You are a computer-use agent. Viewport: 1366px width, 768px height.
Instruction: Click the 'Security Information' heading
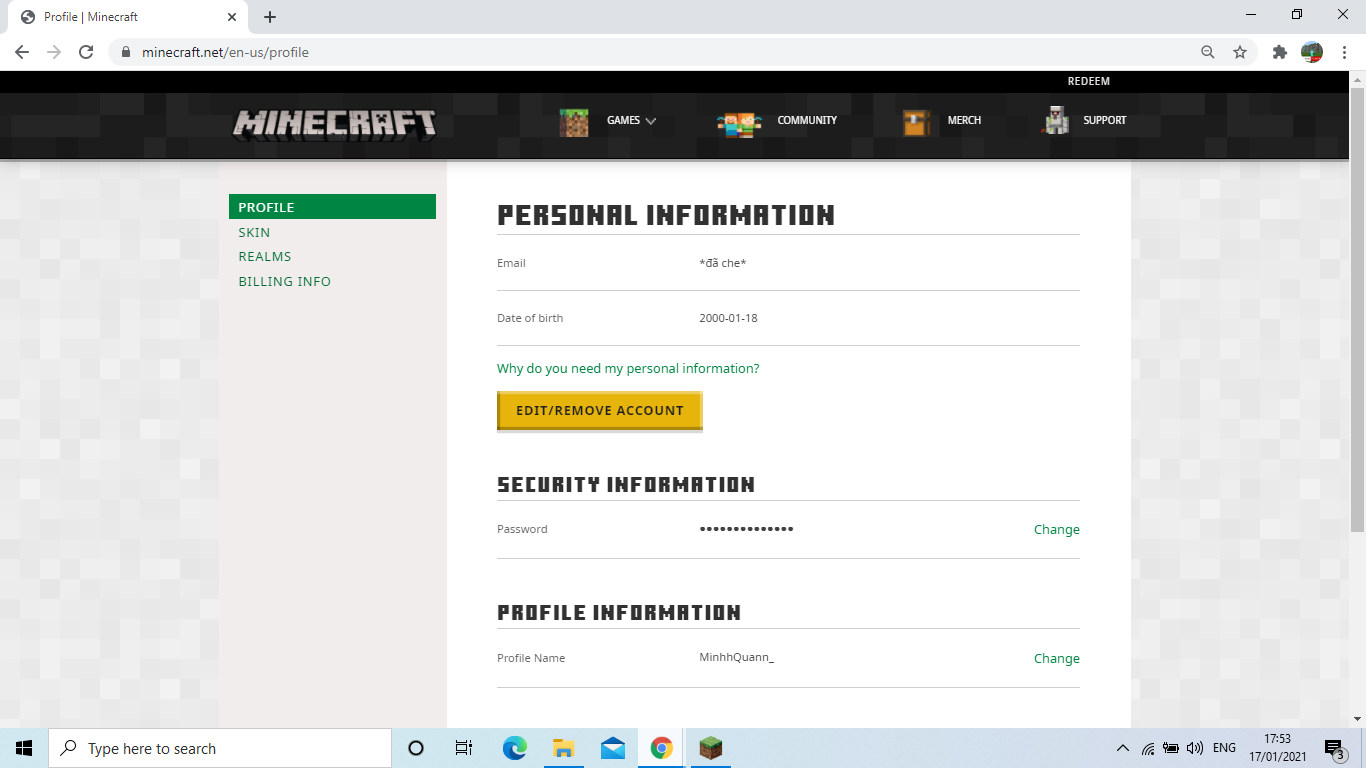click(626, 484)
